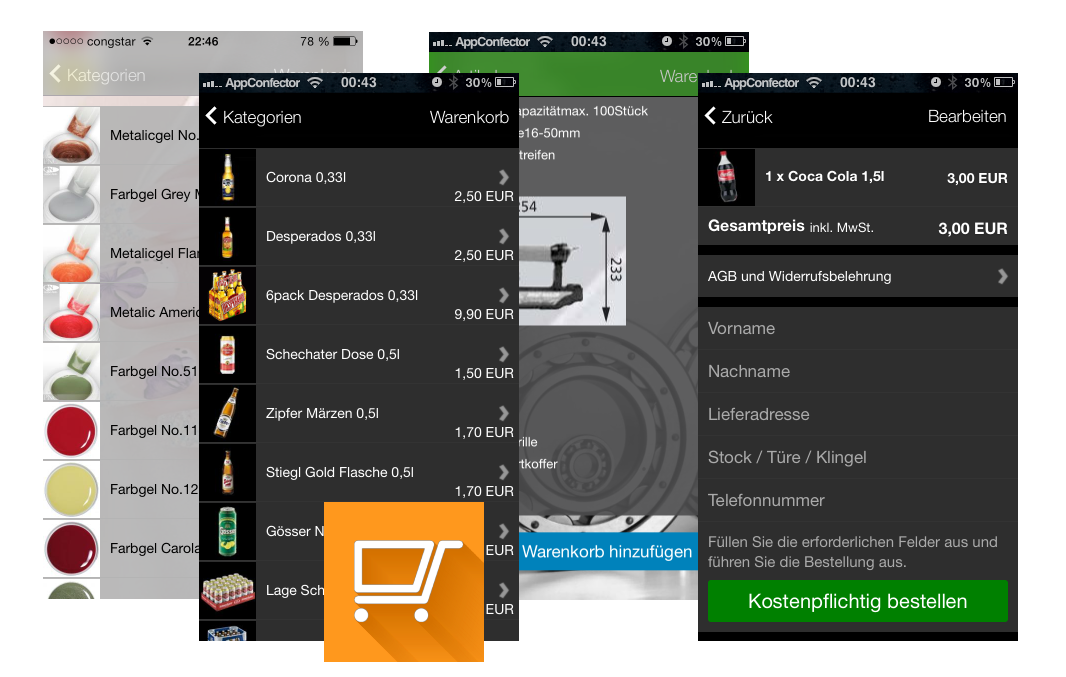1066x677 pixels.
Task: Select the 6pack Desperados 0,33l text
Action: 342,296
